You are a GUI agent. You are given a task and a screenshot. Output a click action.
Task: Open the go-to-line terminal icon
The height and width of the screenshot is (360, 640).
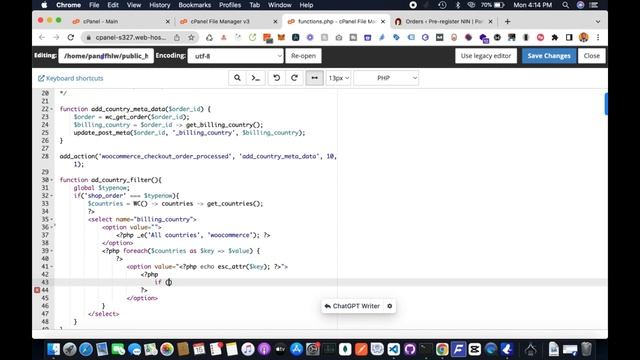pyautogui.click(x=256, y=78)
